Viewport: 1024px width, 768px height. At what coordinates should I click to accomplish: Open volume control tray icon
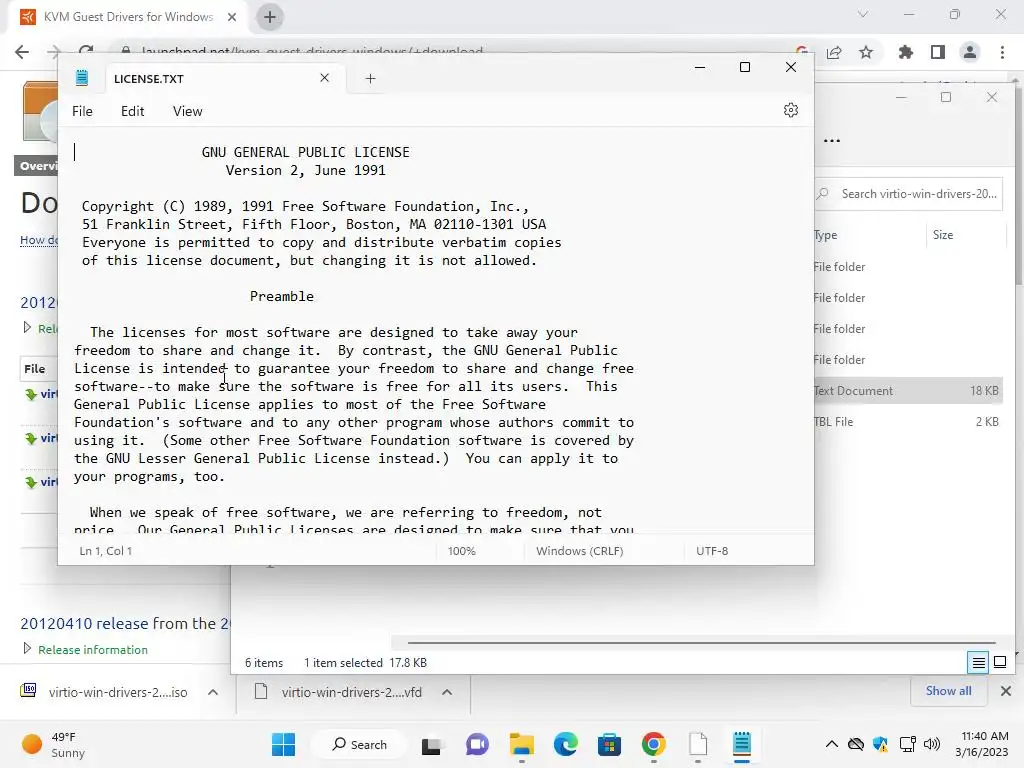click(932, 744)
